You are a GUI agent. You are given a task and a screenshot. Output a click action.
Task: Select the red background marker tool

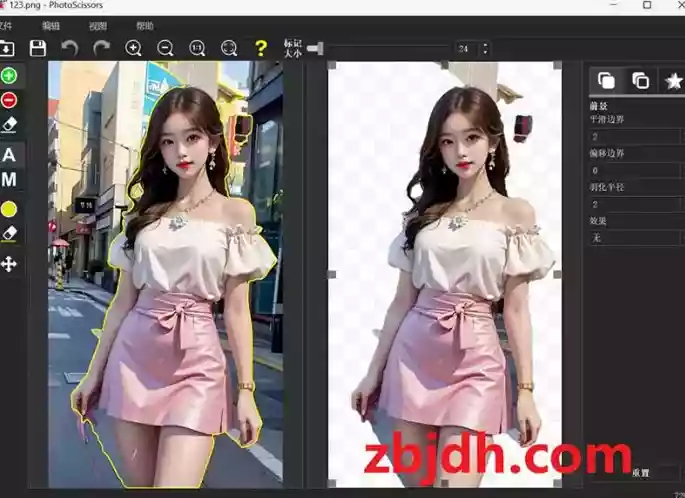tap(9, 100)
